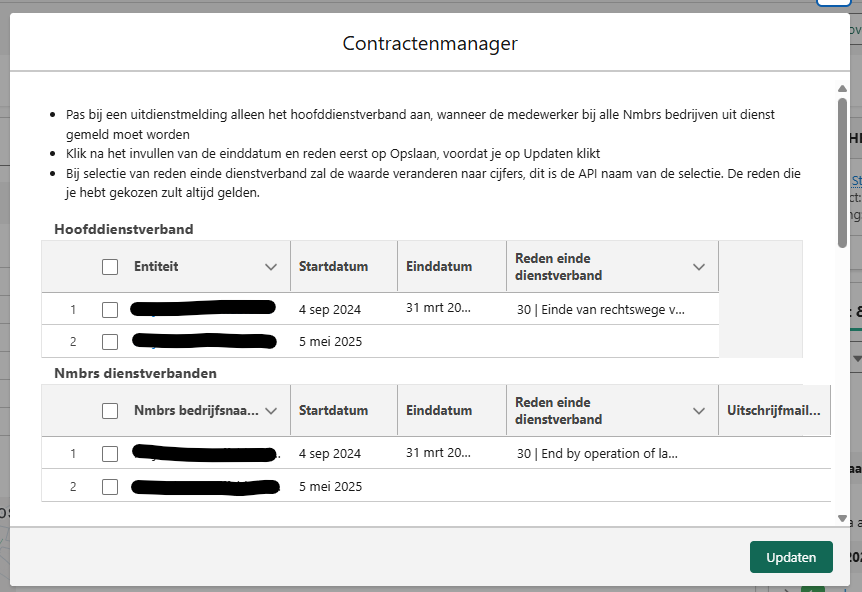862x592 pixels.
Task: Open the Nmbrs bedrijfsnaam column dropdown chevron
Action: 271,411
